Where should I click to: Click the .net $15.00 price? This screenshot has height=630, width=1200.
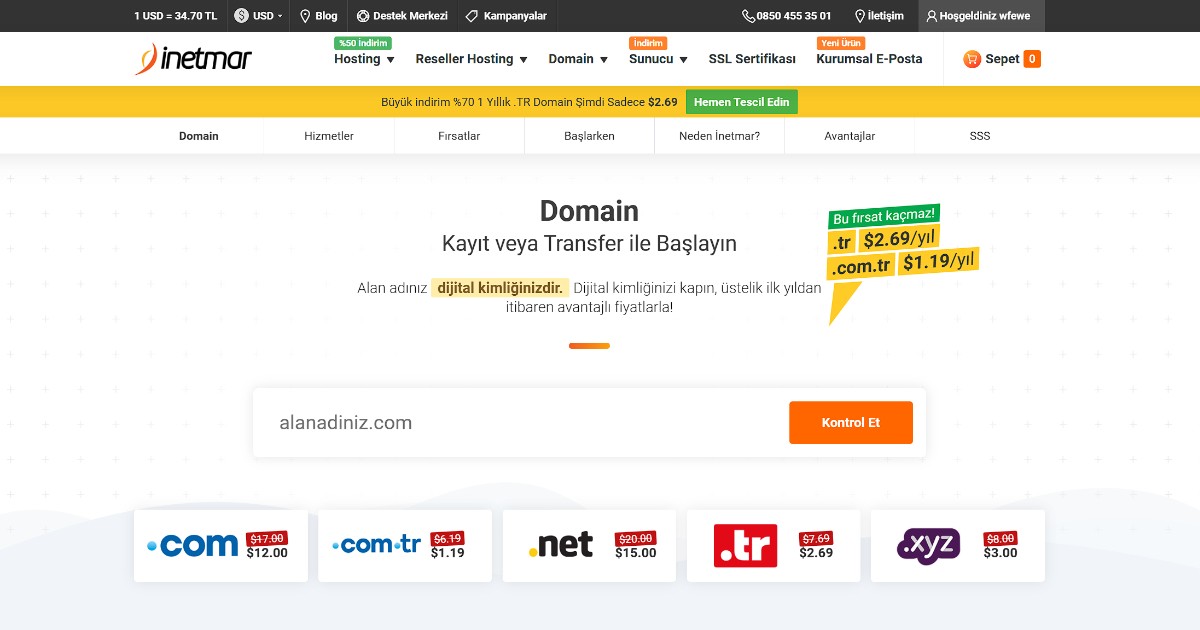636,553
